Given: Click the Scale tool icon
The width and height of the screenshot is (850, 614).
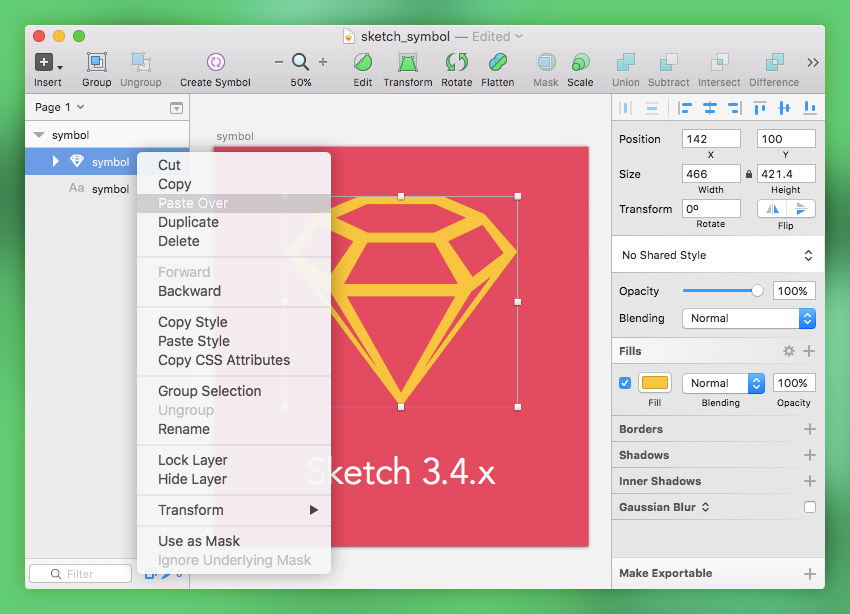Looking at the screenshot, I should (x=580, y=62).
